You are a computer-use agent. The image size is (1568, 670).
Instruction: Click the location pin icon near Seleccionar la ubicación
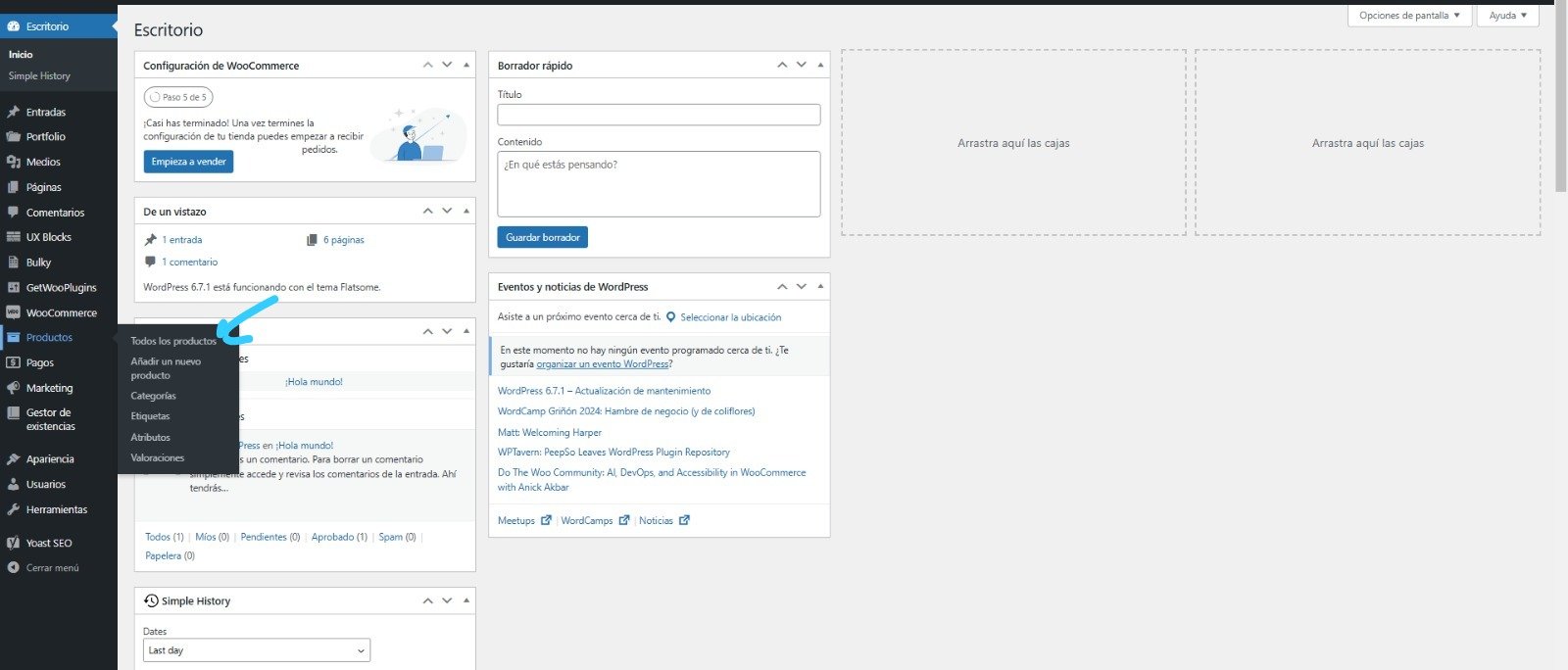(670, 317)
